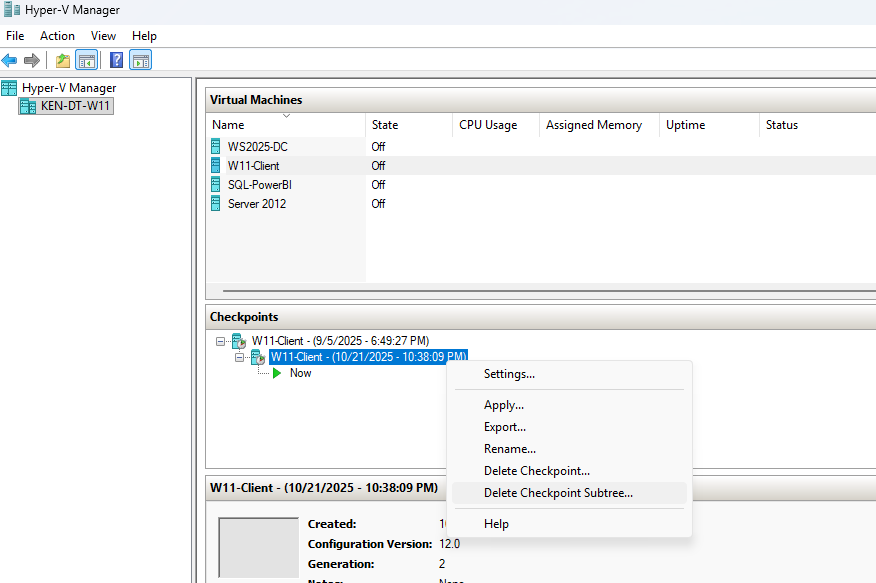Sort by the Name column header
This screenshot has height=583, width=876.
(x=286, y=125)
